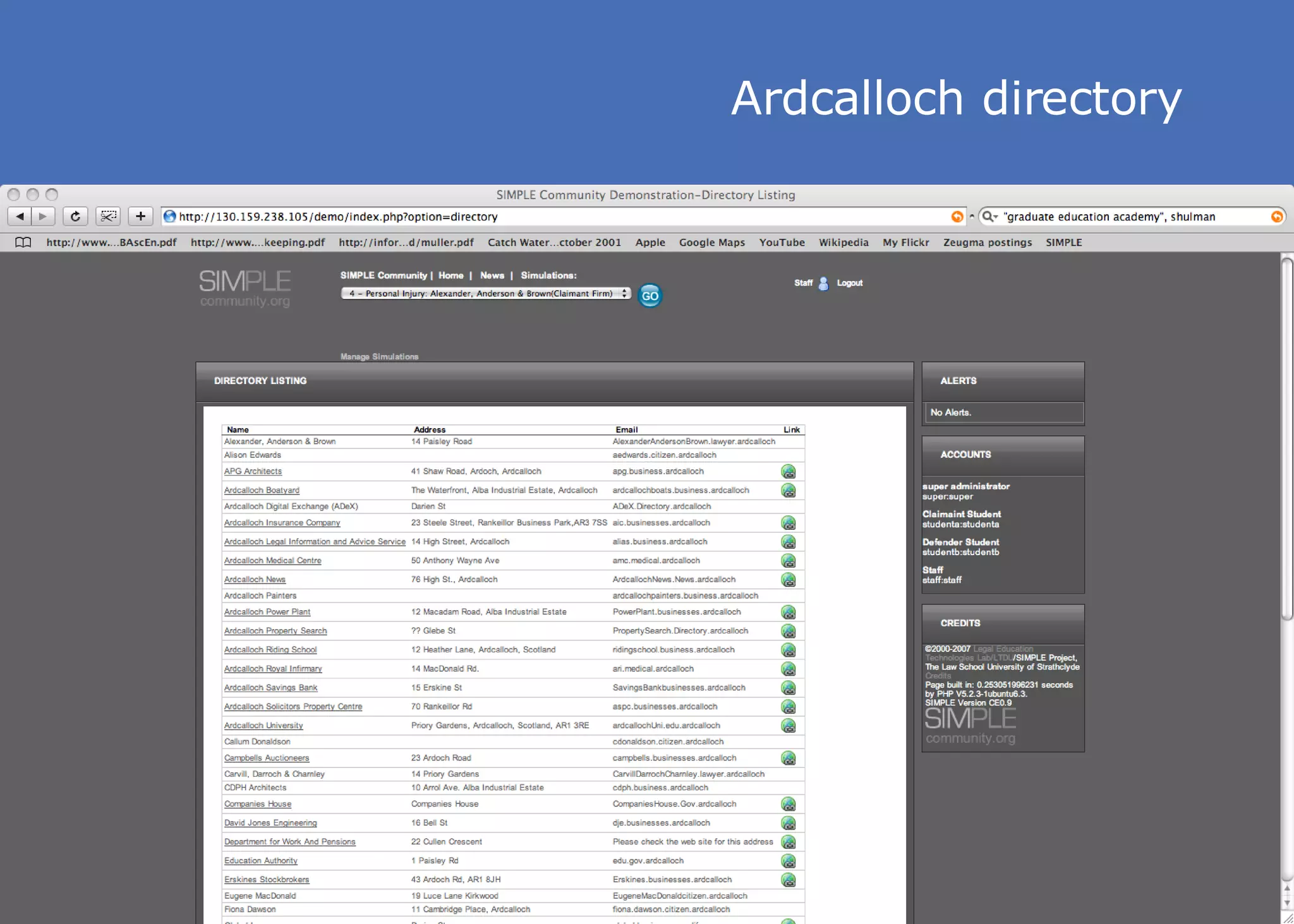Open the Google Maps bookmark
This screenshot has height=924, width=1294.
click(712, 243)
